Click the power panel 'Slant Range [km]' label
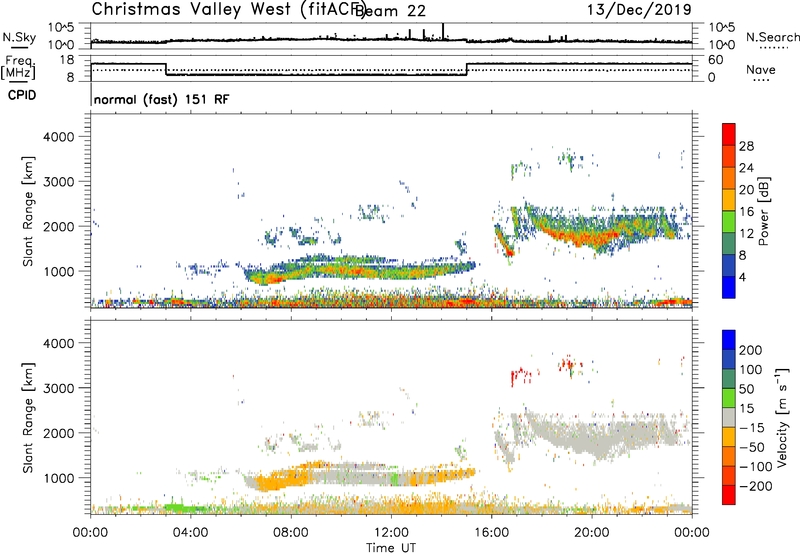 [x=28, y=211]
